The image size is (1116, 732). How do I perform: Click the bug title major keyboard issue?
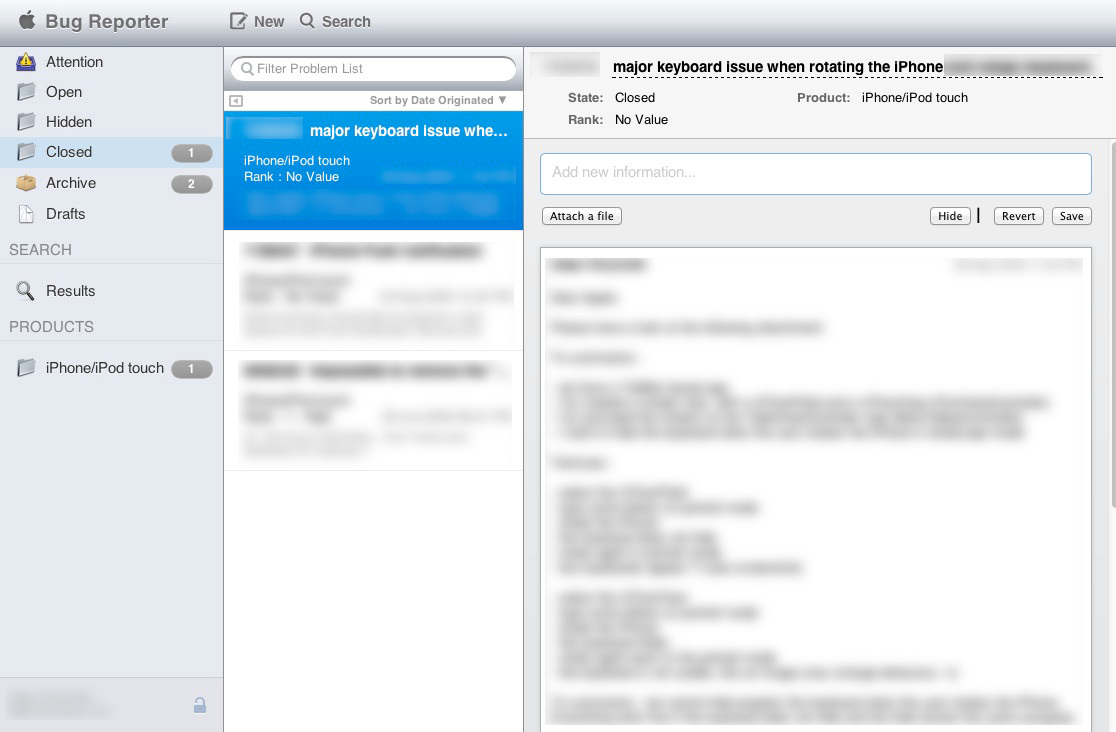tap(778, 67)
